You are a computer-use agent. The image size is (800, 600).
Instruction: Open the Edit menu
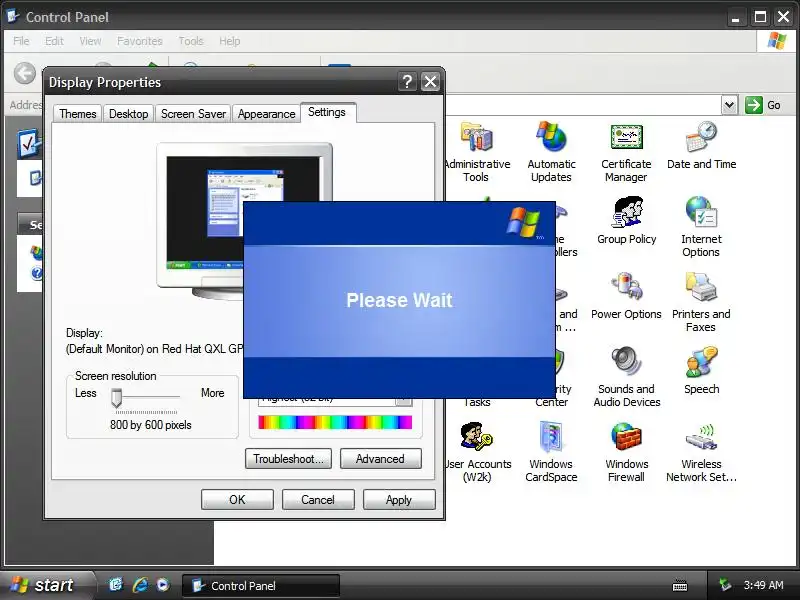(54, 41)
